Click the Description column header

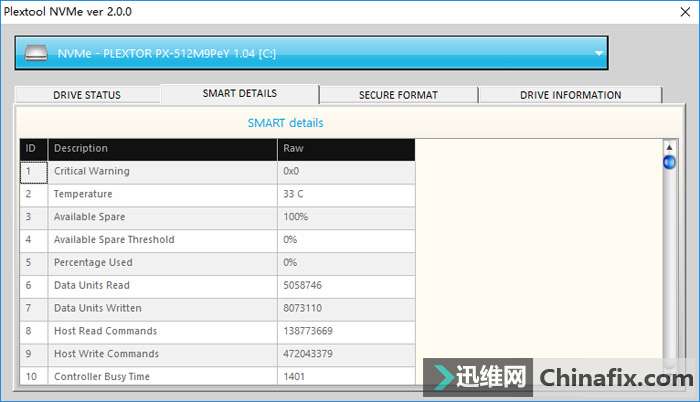point(162,149)
